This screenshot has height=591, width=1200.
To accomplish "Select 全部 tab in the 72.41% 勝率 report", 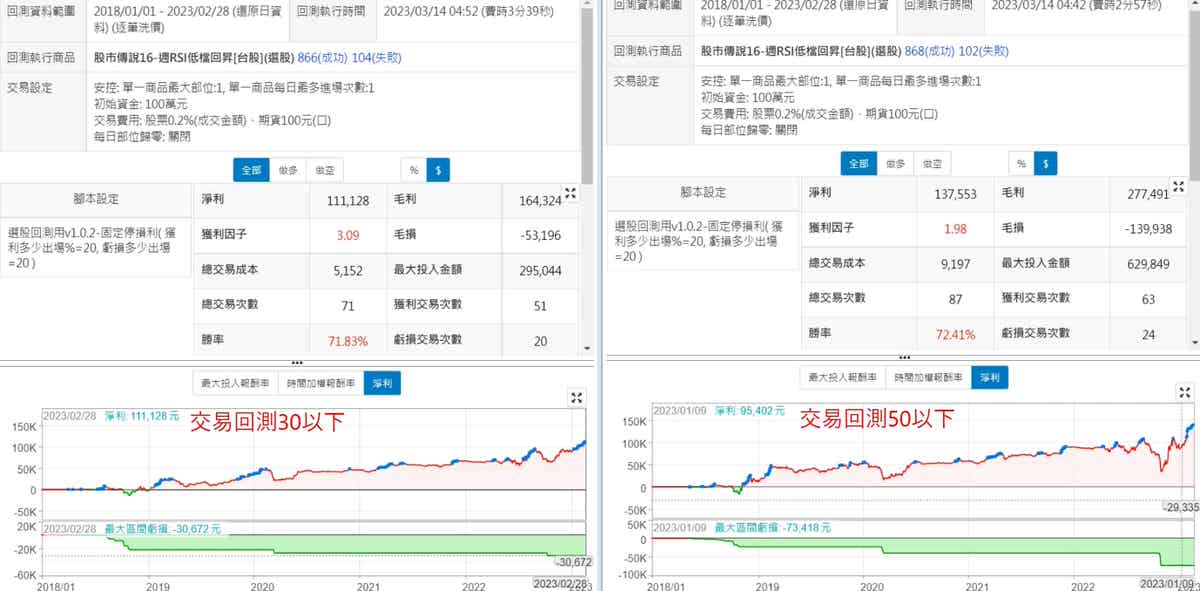I will 858,163.
